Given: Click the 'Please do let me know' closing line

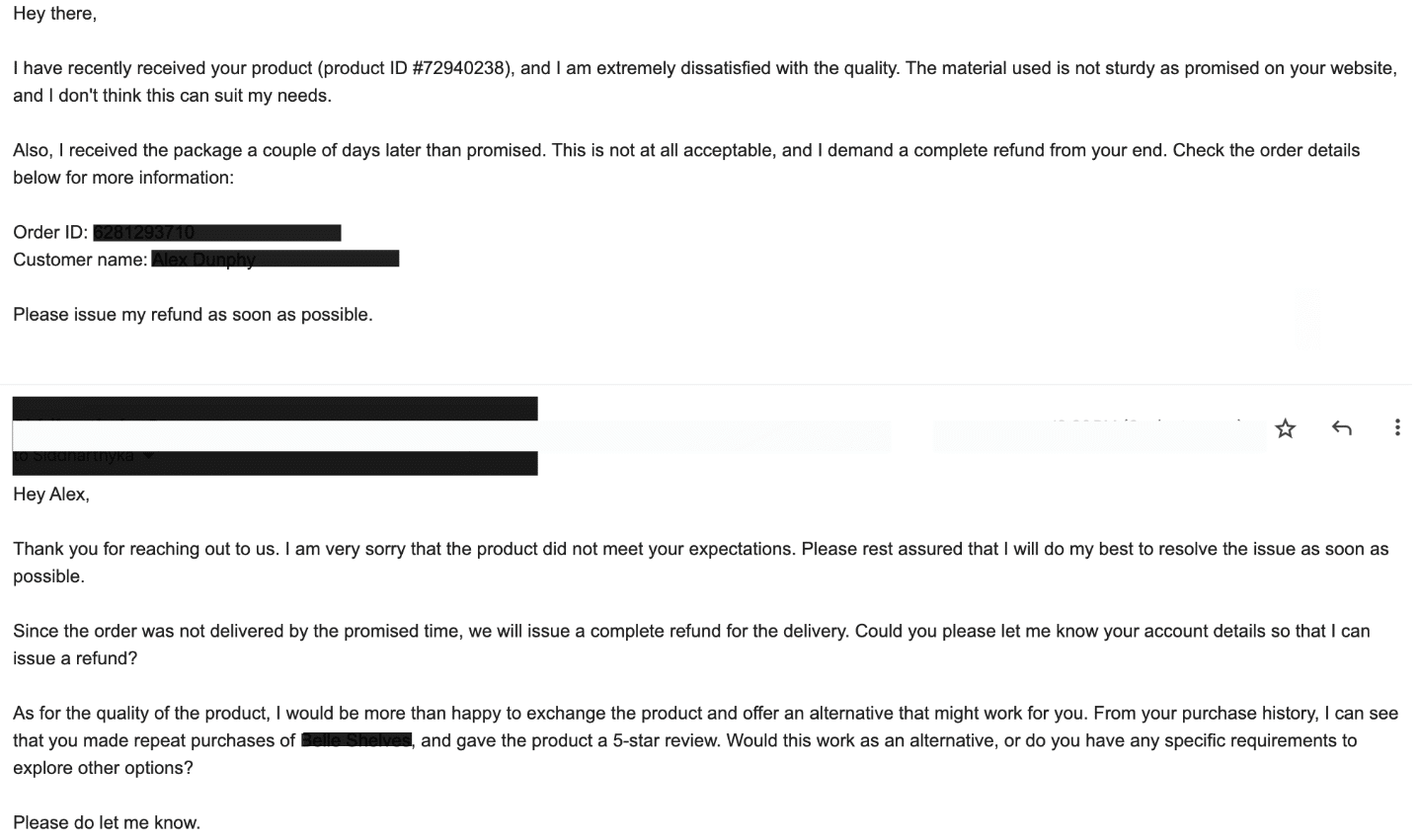Looking at the screenshot, I should tap(107, 821).
